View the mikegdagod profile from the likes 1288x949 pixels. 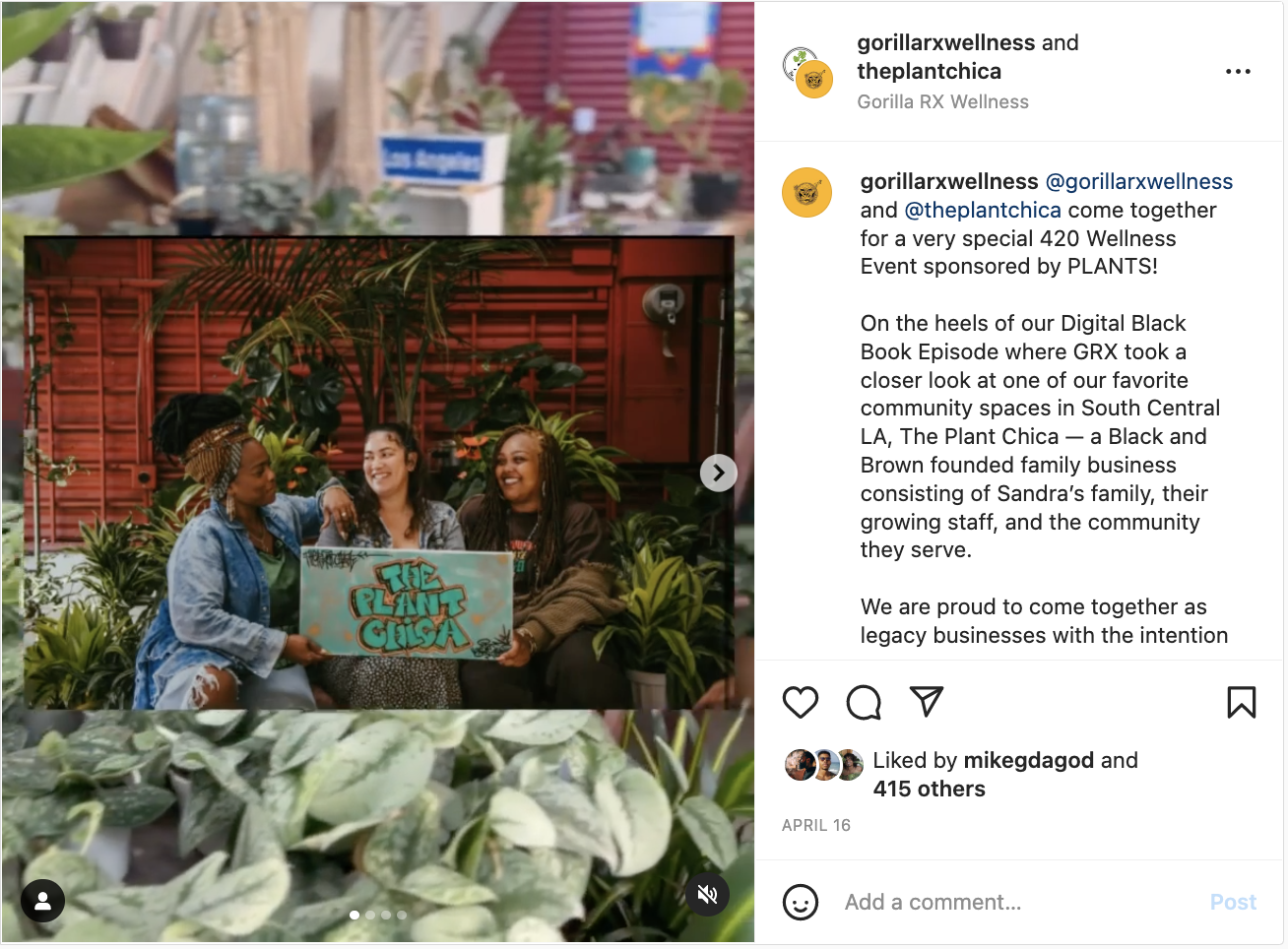(x=1029, y=760)
